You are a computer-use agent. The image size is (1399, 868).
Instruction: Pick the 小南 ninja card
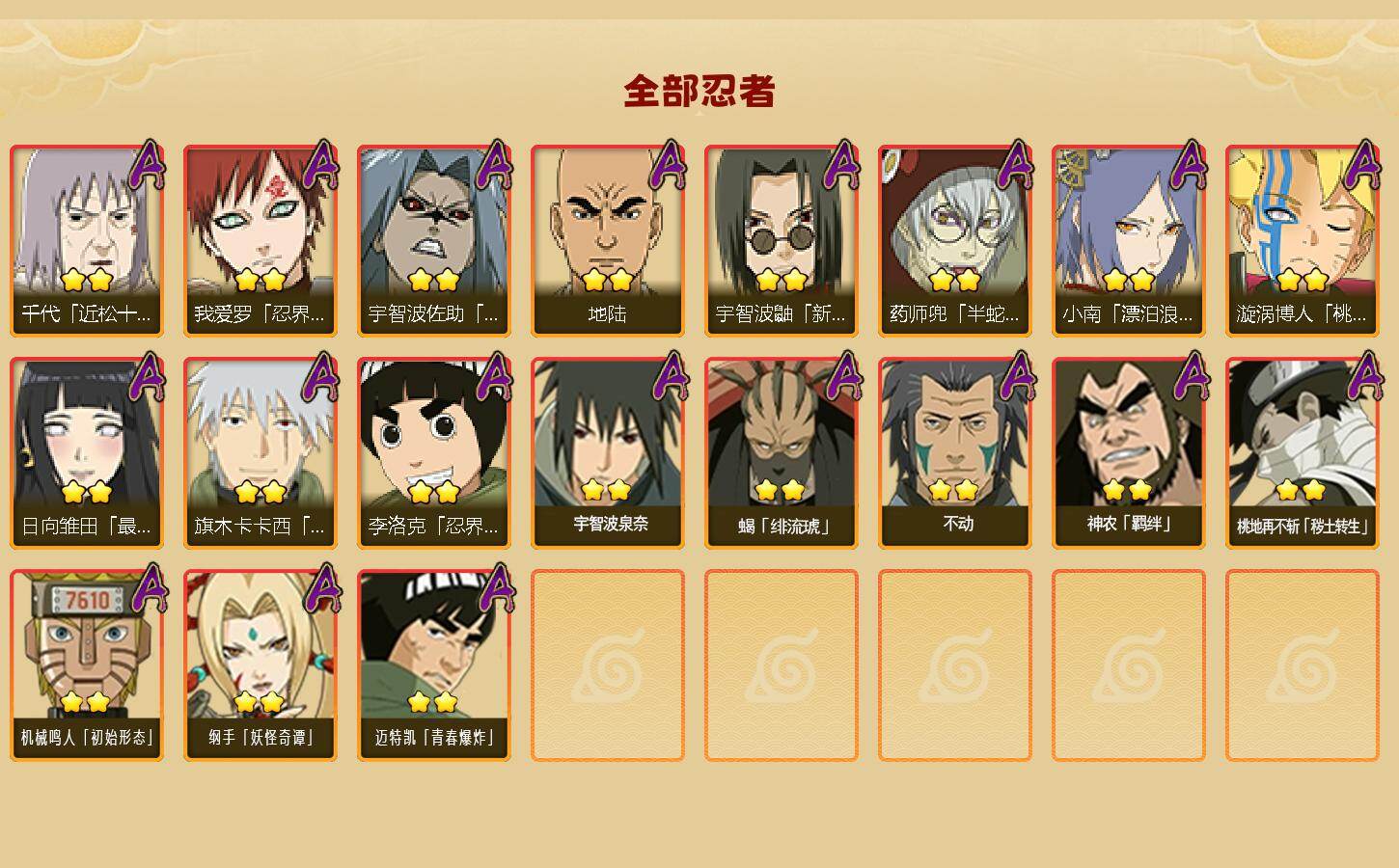tap(1129, 241)
